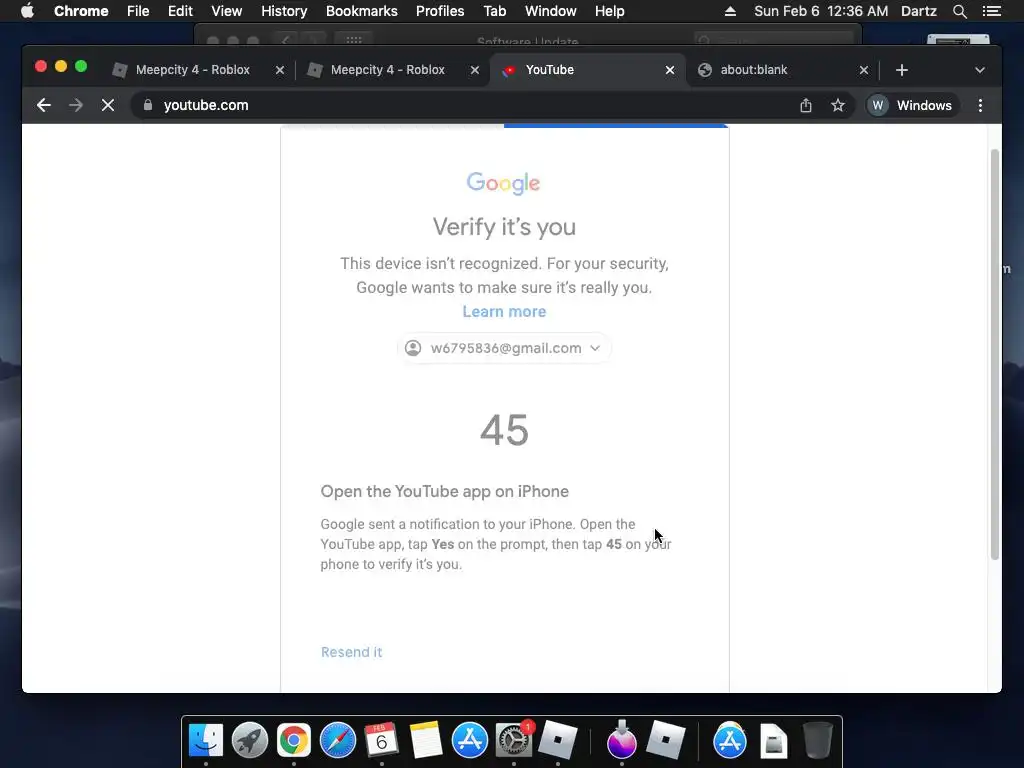Open the Bookmarks menu

362,11
